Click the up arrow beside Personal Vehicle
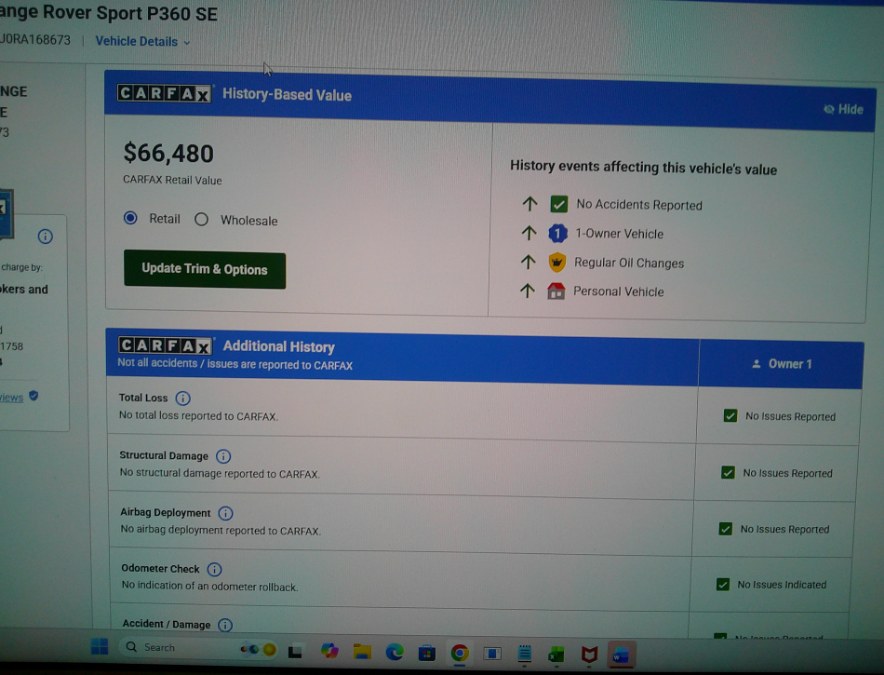Screen dimensions: 884x675 [x=527, y=290]
